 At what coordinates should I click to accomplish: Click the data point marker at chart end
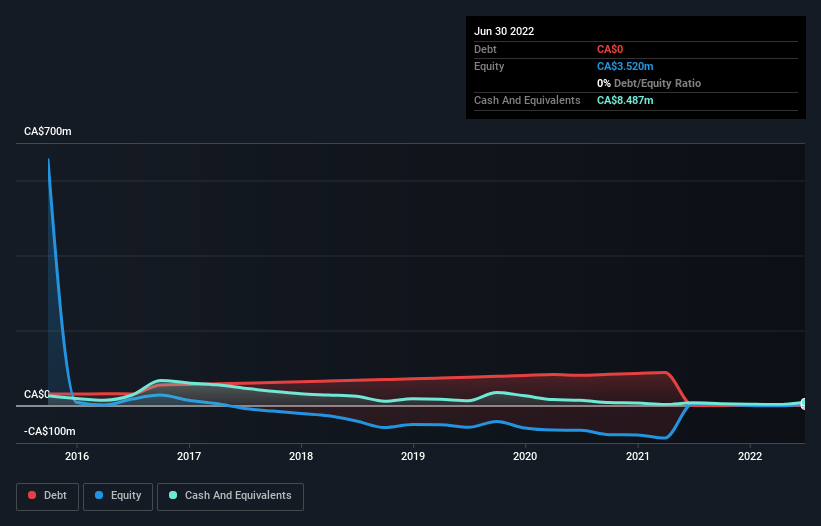coord(804,404)
